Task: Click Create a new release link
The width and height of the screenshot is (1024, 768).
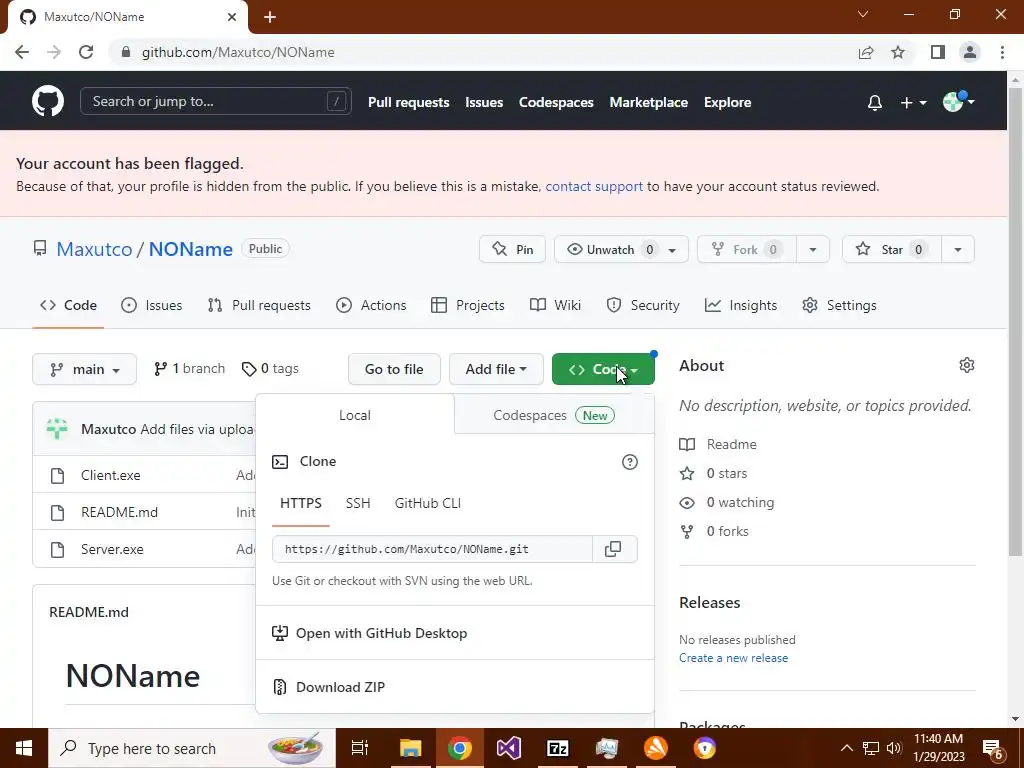Action: click(733, 658)
